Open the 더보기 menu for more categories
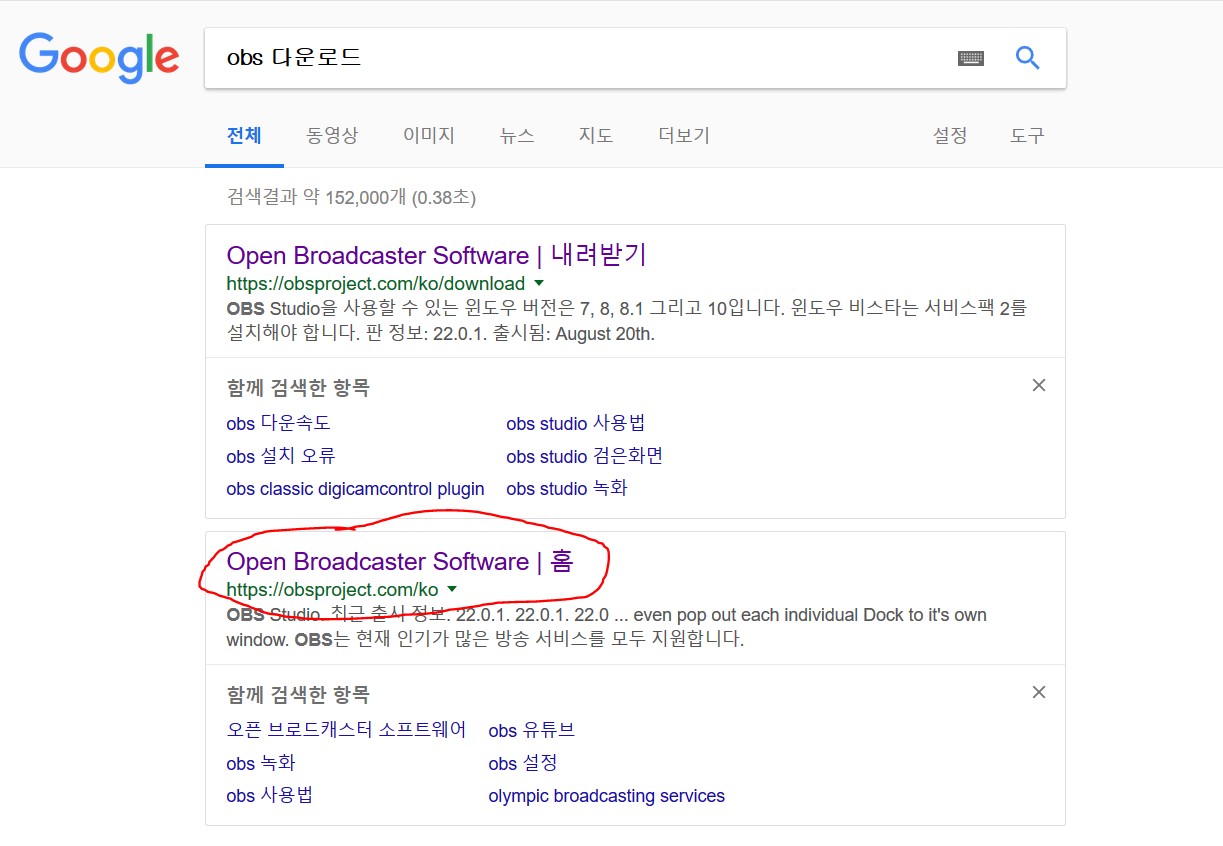Viewport: 1223px width, 846px height. coord(683,136)
